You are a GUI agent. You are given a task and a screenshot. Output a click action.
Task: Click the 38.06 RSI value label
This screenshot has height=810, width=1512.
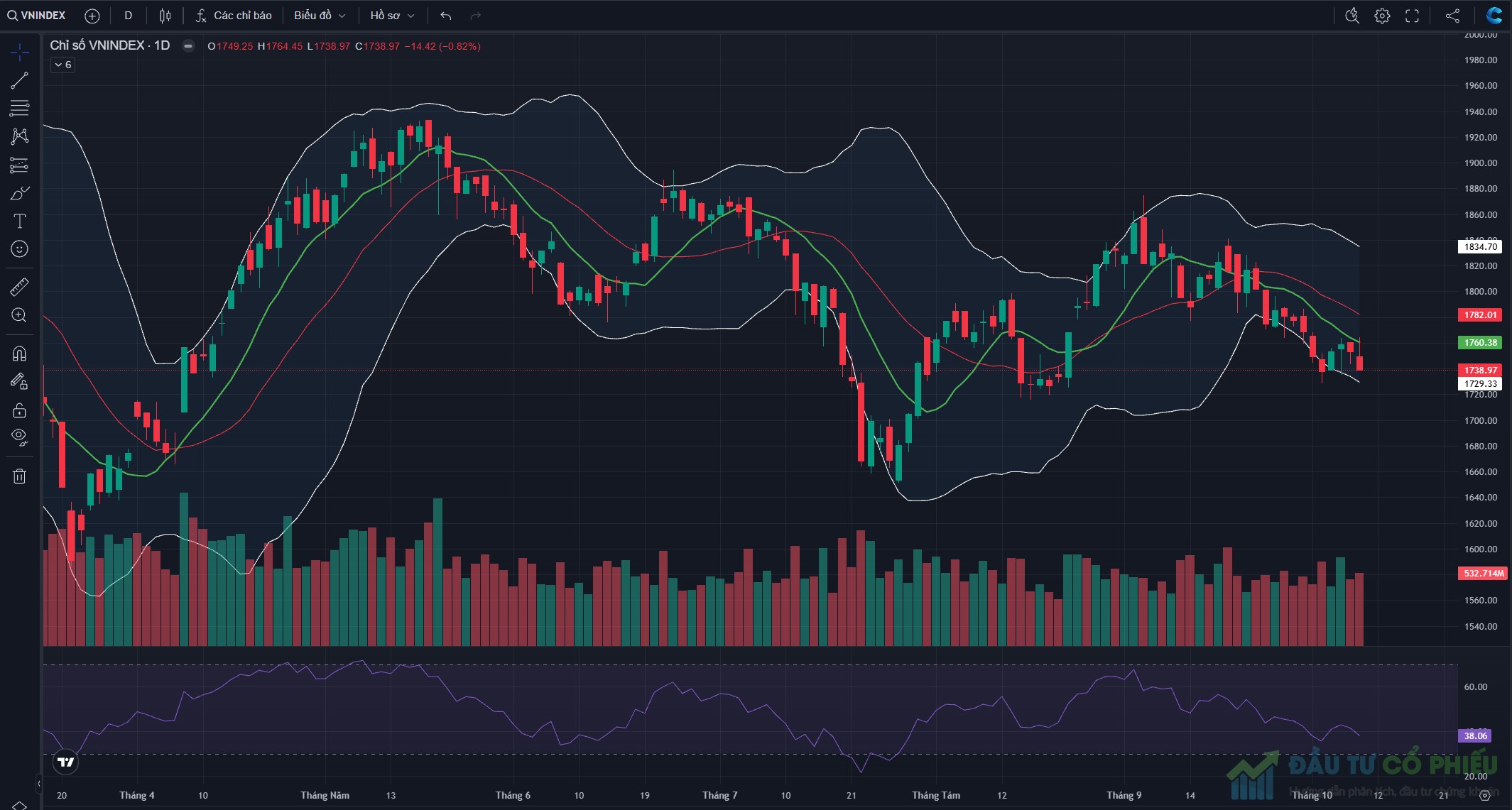click(1475, 735)
